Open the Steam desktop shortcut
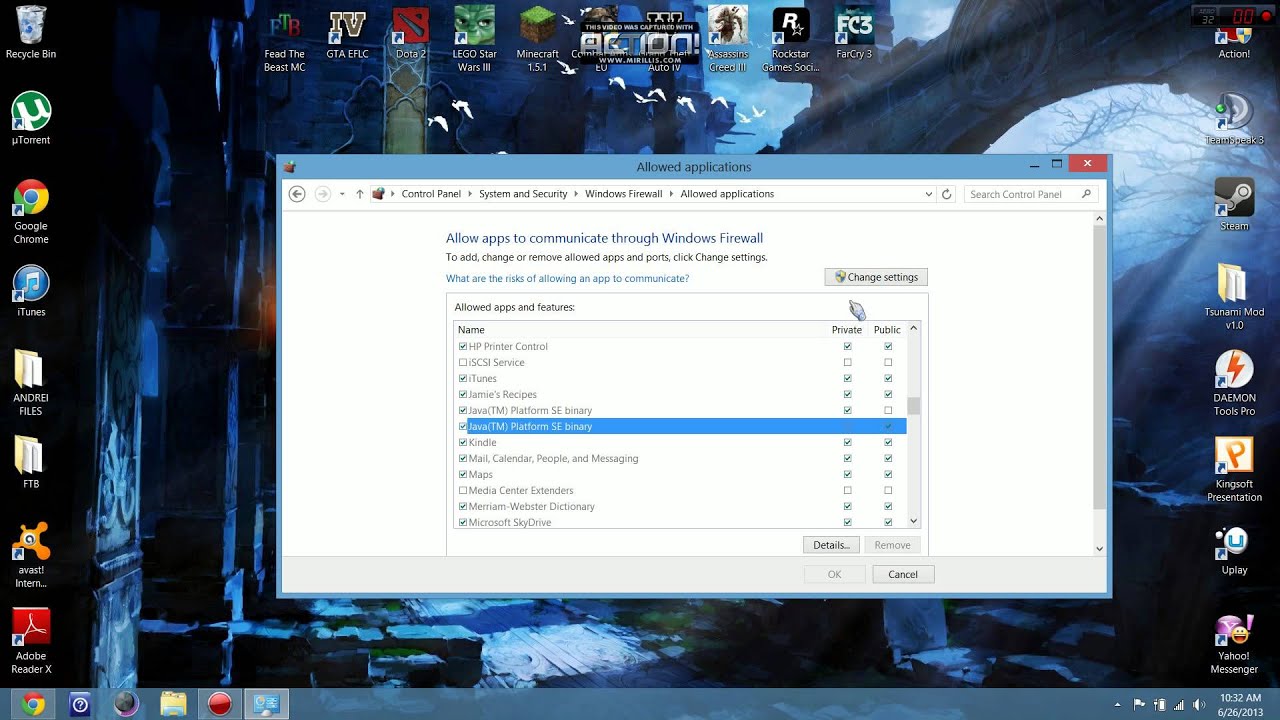 pyautogui.click(x=1234, y=204)
